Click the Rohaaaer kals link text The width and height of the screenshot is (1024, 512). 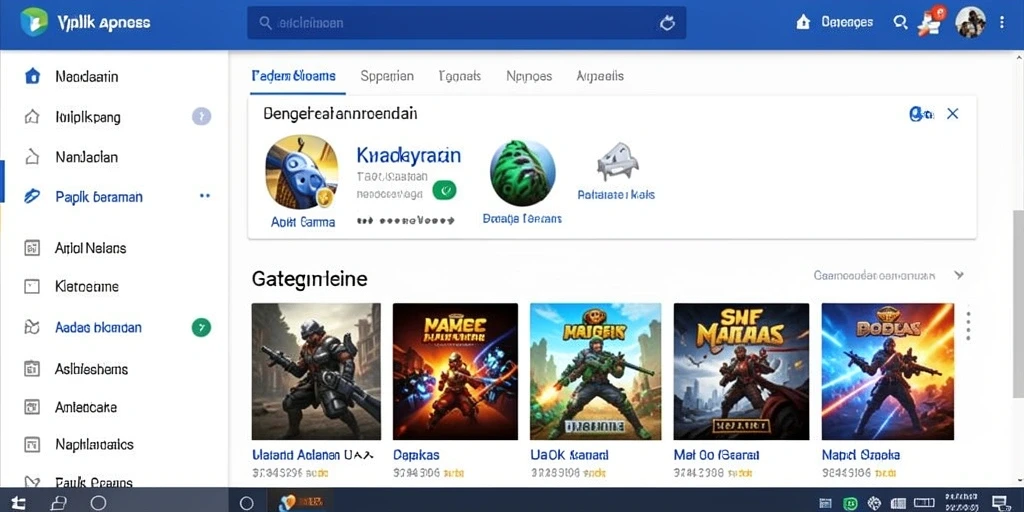(616, 195)
